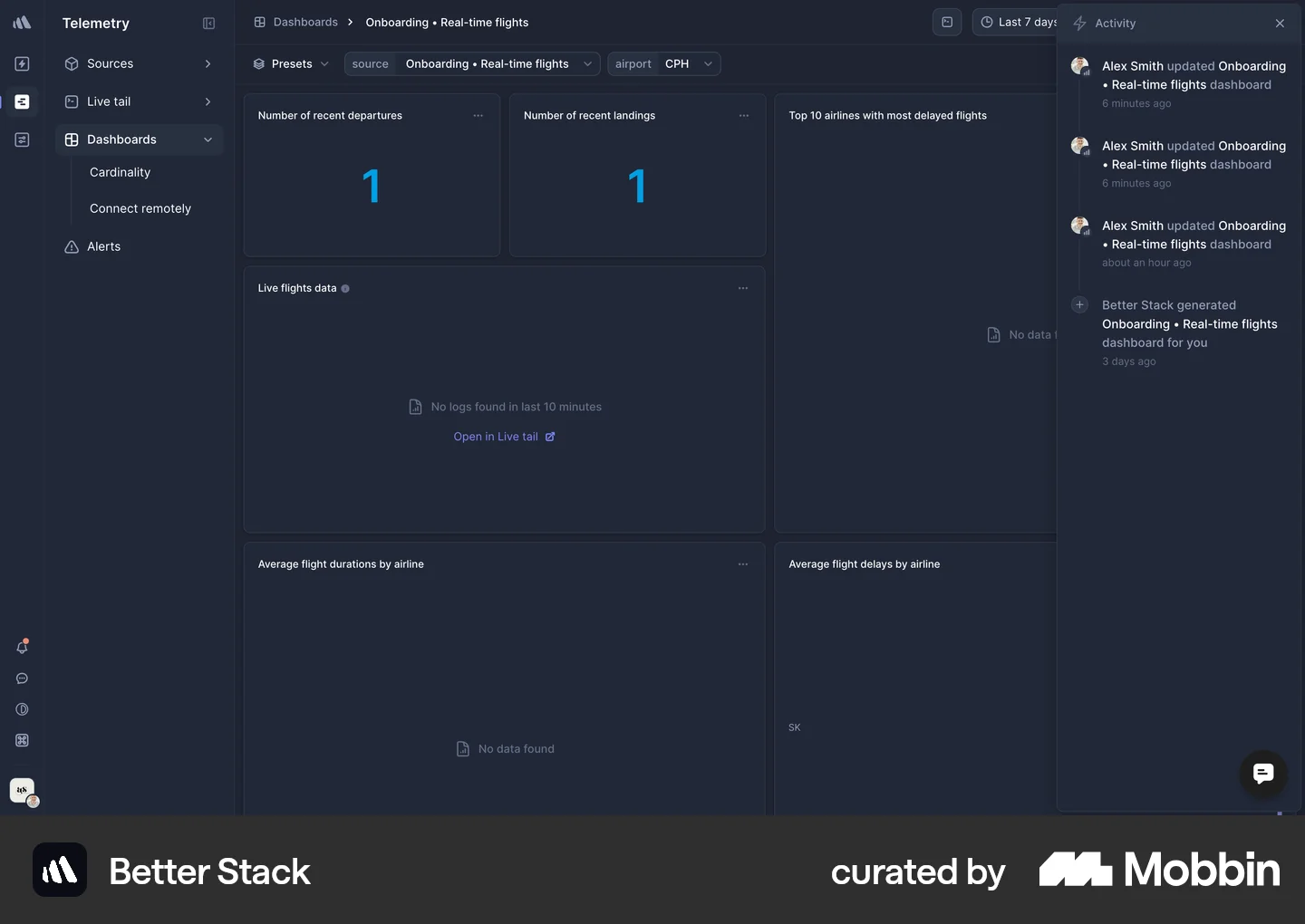
Task: Open options for Average flight durations widget
Action: pos(742,564)
